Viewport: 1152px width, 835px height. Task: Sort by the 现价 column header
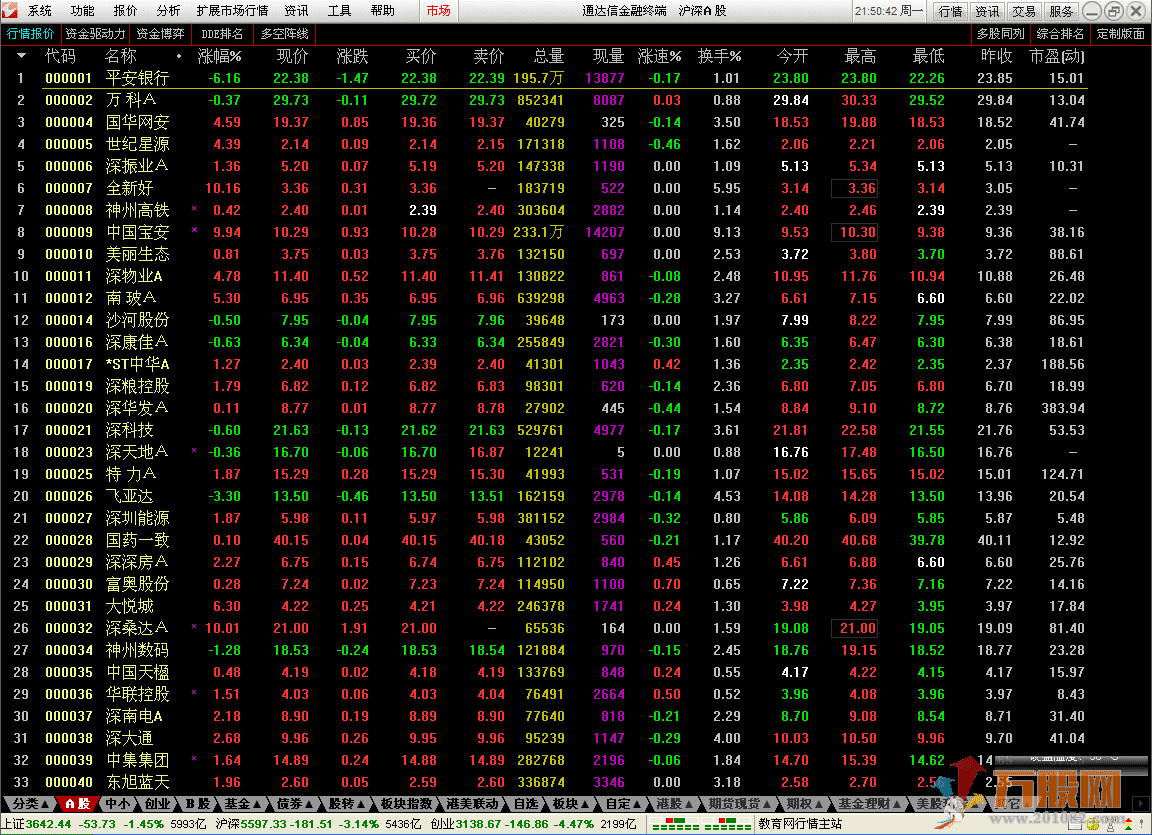[292, 56]
